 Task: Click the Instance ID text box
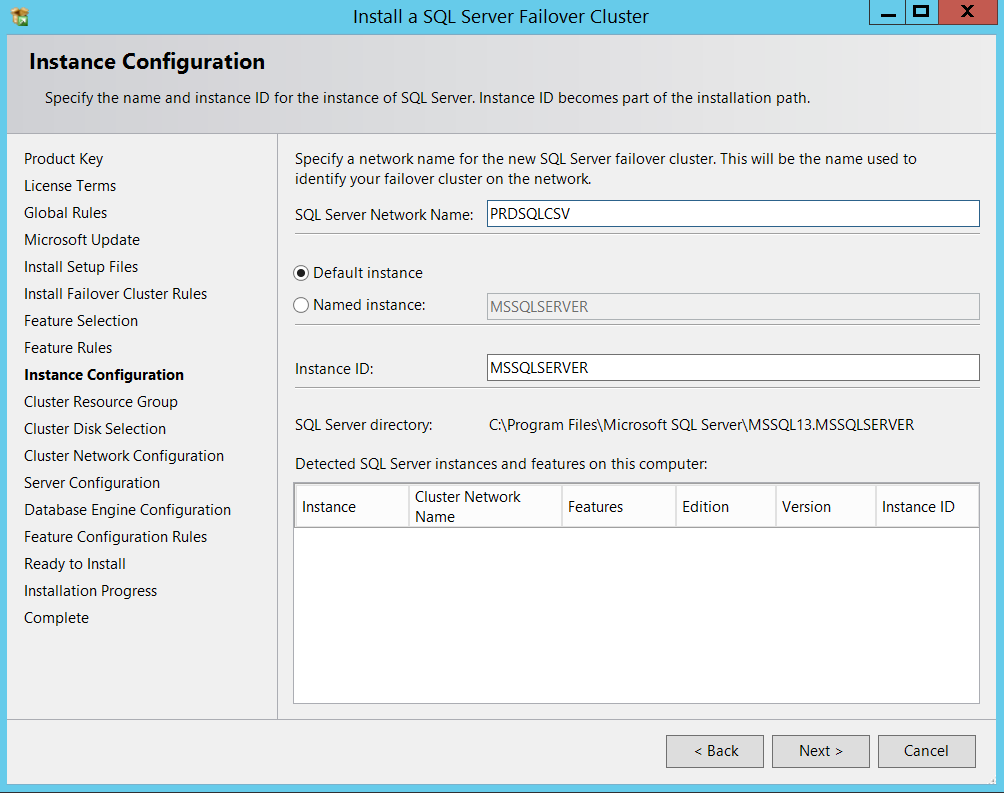[x=732, y=368]
